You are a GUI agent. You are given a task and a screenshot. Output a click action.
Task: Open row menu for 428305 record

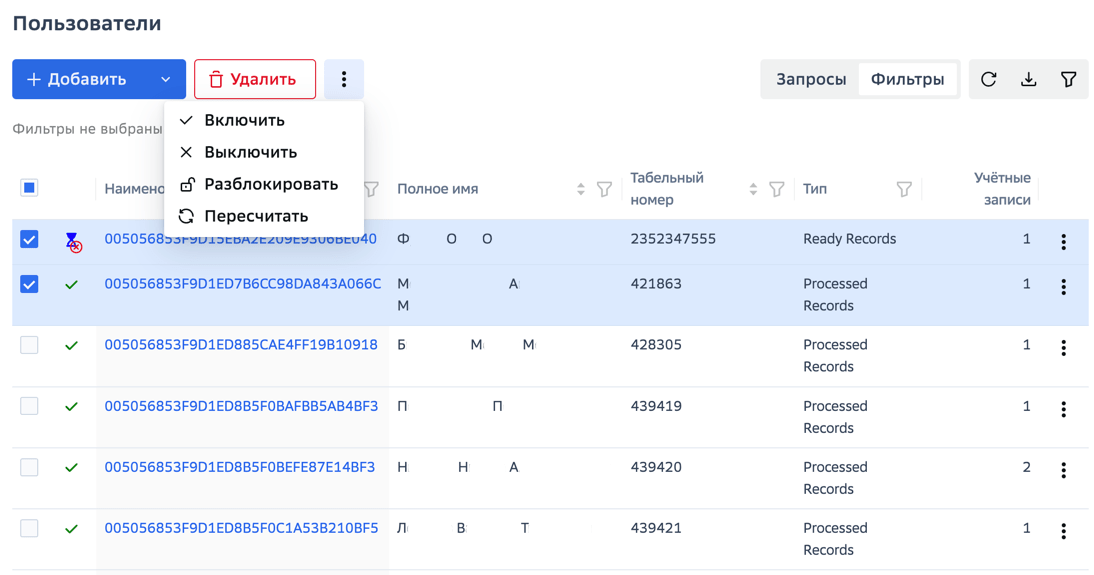[x=1063, y=348]
